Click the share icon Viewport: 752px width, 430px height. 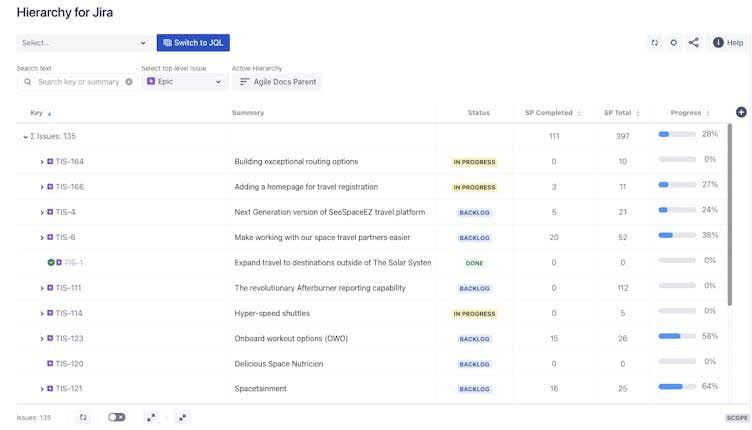[693, 43]
